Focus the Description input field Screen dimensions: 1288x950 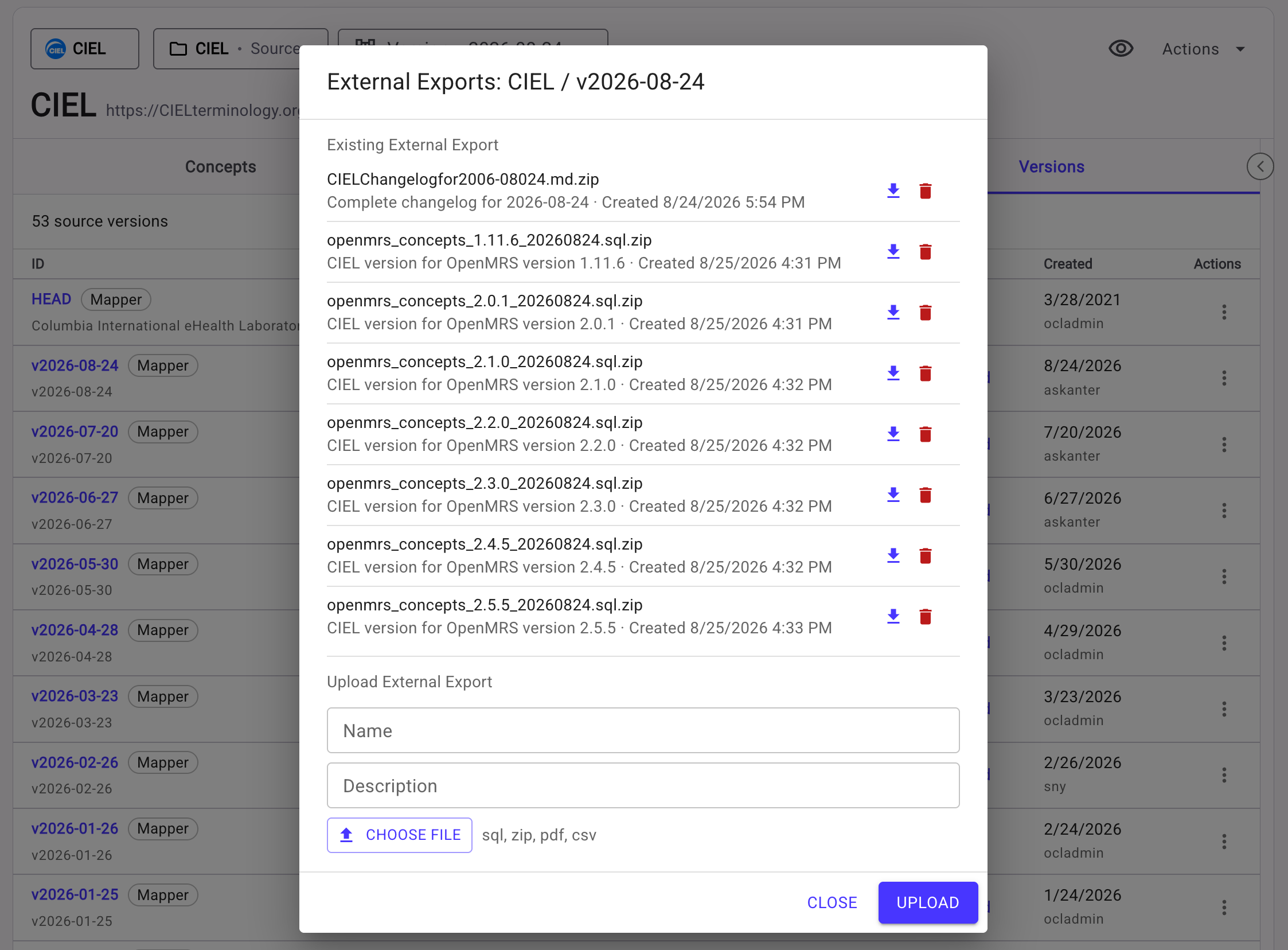point(643,785)
